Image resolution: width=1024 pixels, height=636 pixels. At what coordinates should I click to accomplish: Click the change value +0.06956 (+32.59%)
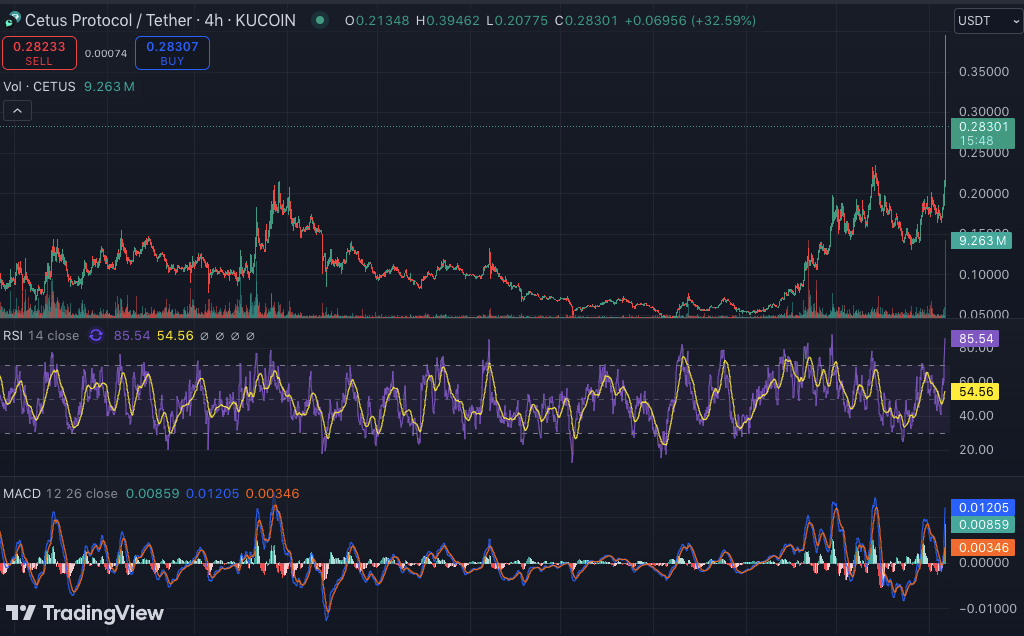[x=690, y=21]
